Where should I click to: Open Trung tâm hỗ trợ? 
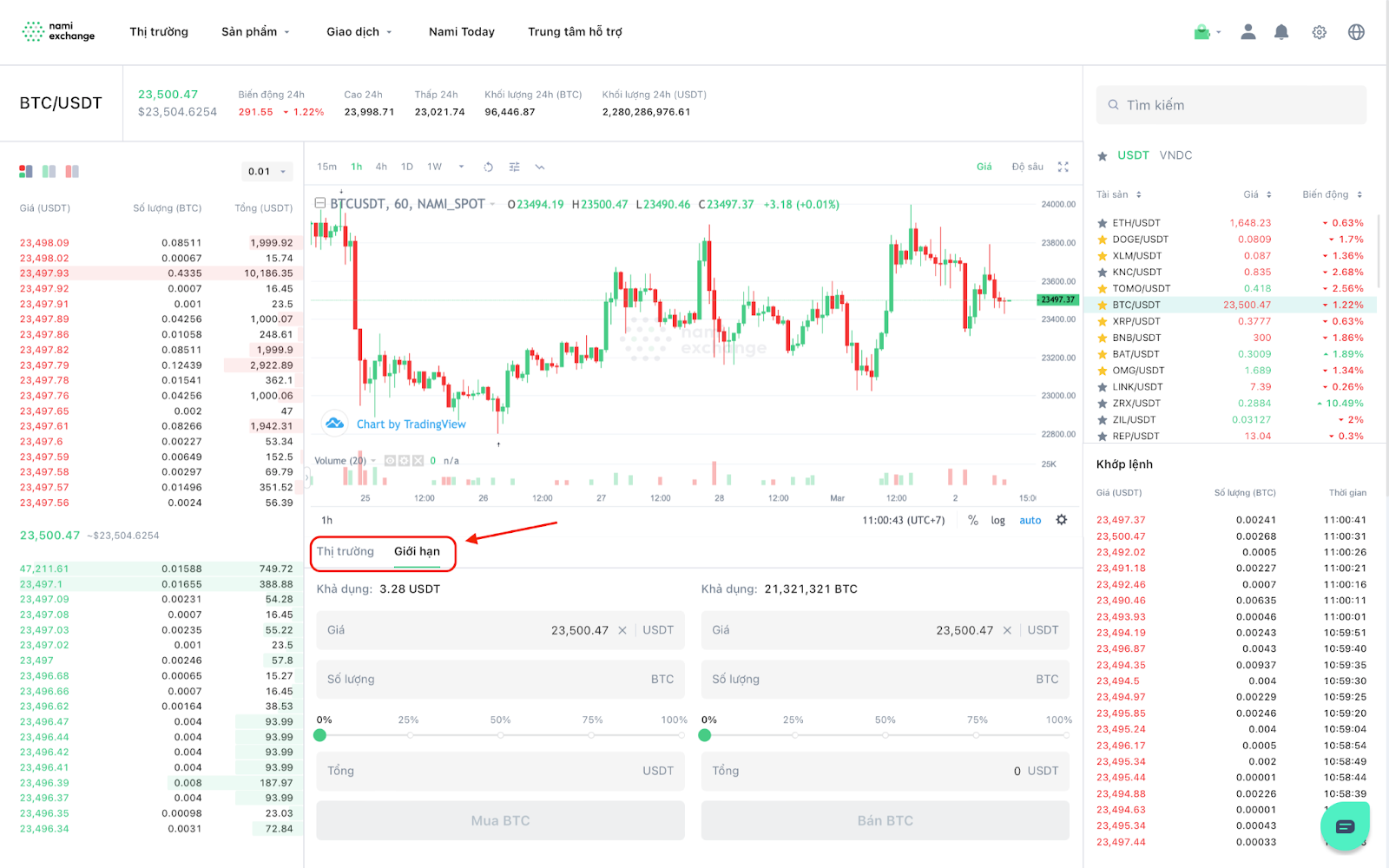click(575, 32)
